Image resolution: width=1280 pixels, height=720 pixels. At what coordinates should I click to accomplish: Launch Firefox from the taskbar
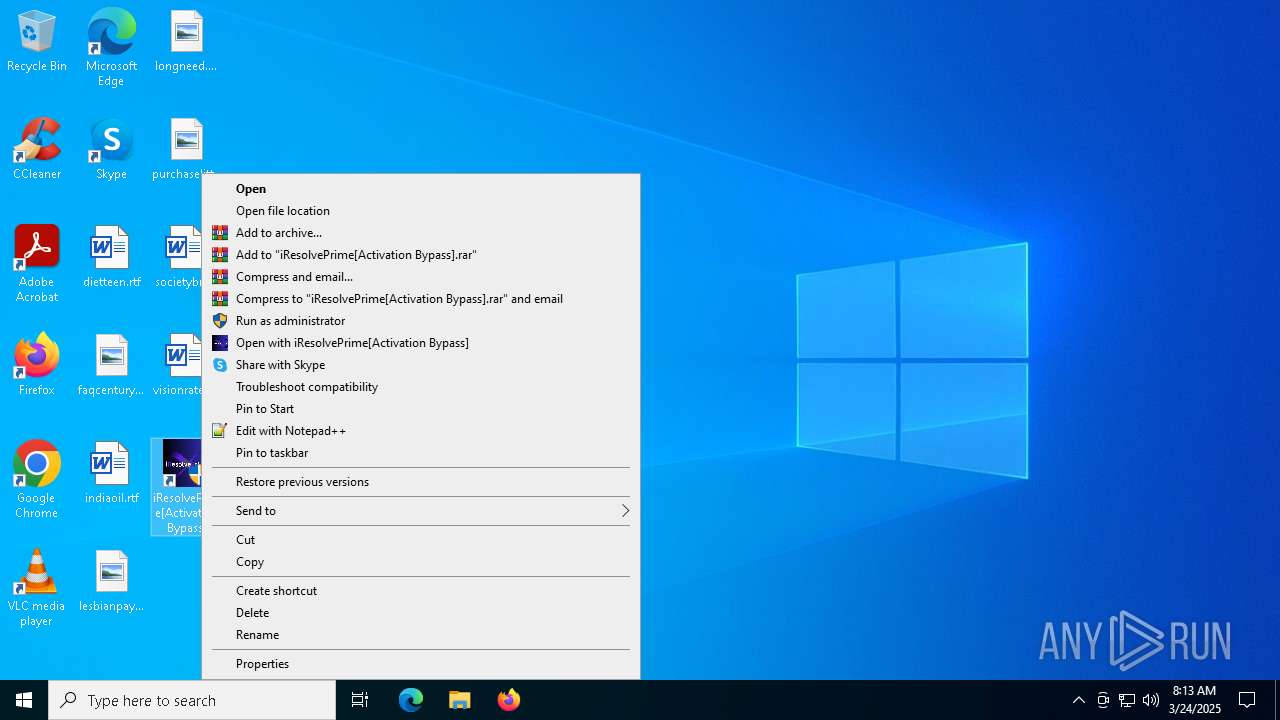pyautogui.click(x=509, y=700)
